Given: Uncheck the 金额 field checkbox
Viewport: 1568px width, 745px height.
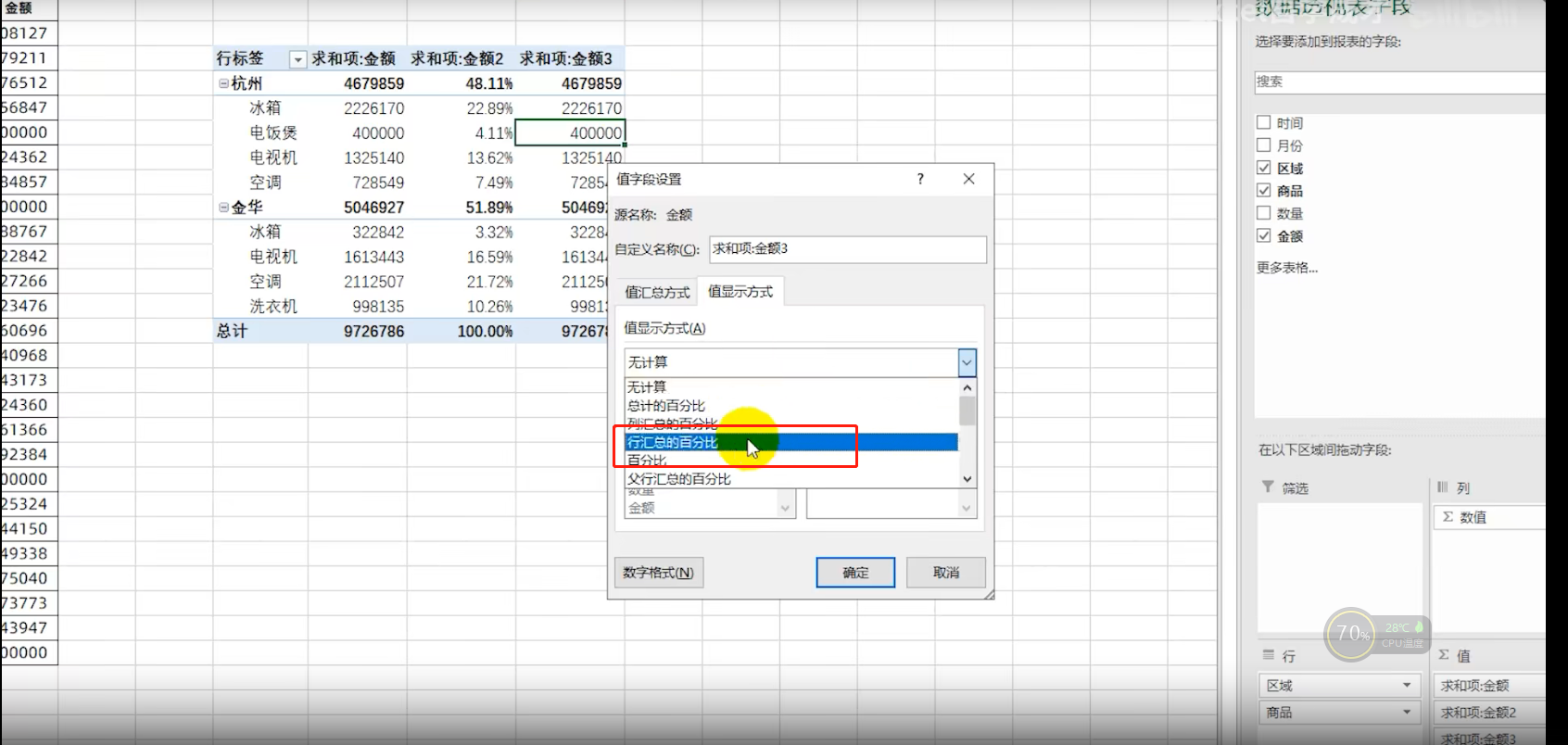Looking at the screenshot, I should (1263, 235).
